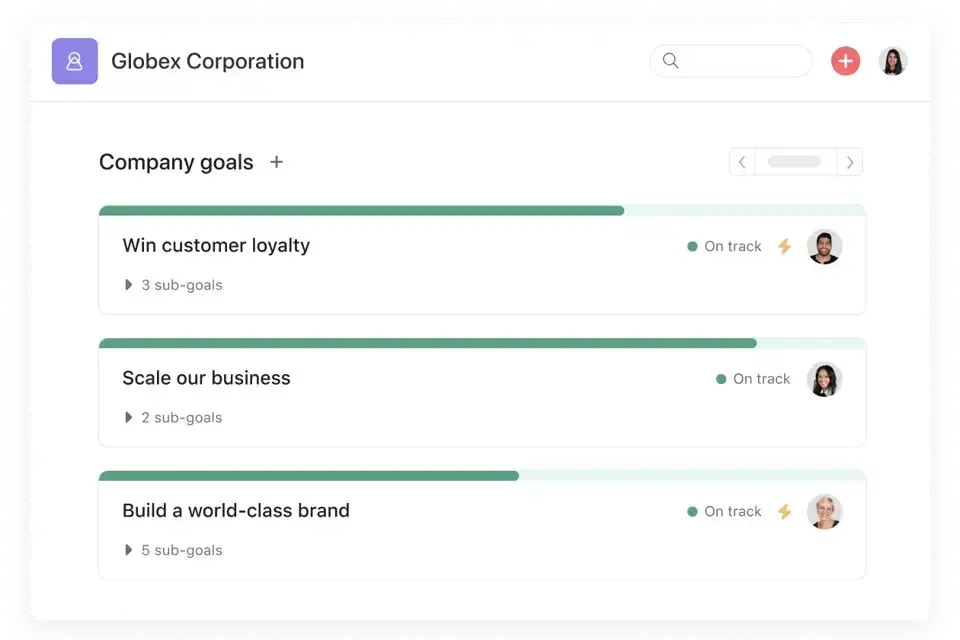Click the purple Globex Corporation logo icon

coord(75,61)
